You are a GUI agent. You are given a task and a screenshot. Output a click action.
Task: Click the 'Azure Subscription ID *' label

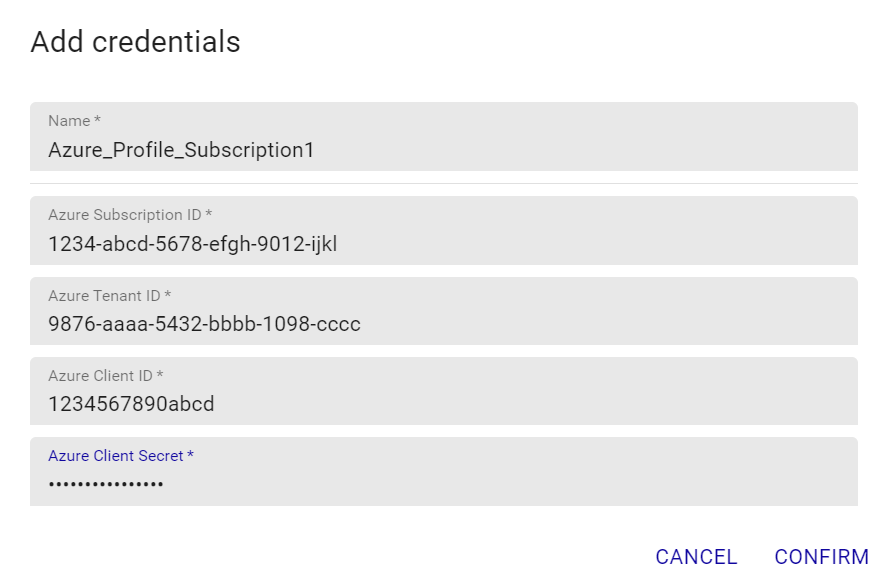[130, 215]
